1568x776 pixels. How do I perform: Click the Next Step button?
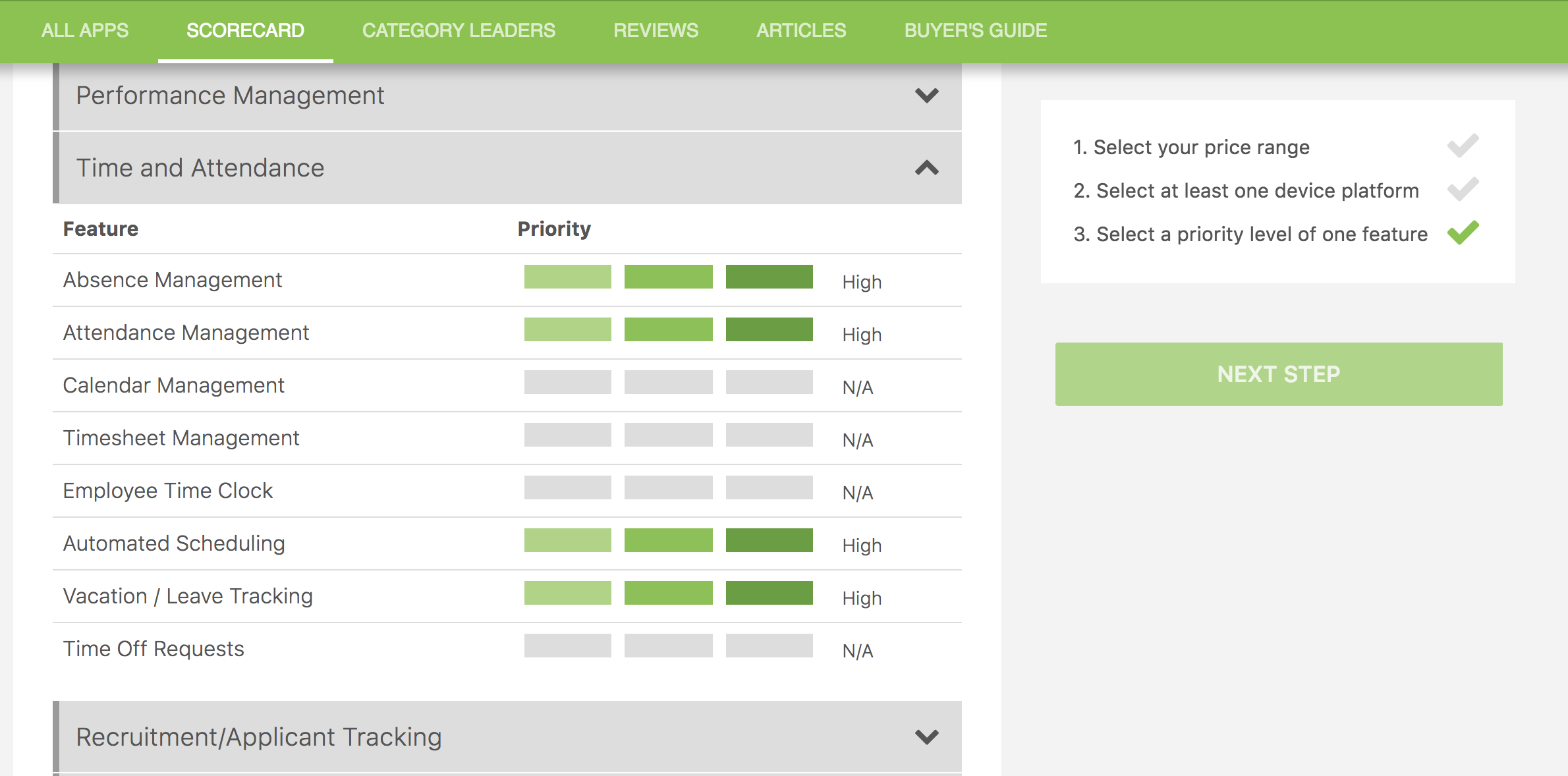pos(1278,374)
